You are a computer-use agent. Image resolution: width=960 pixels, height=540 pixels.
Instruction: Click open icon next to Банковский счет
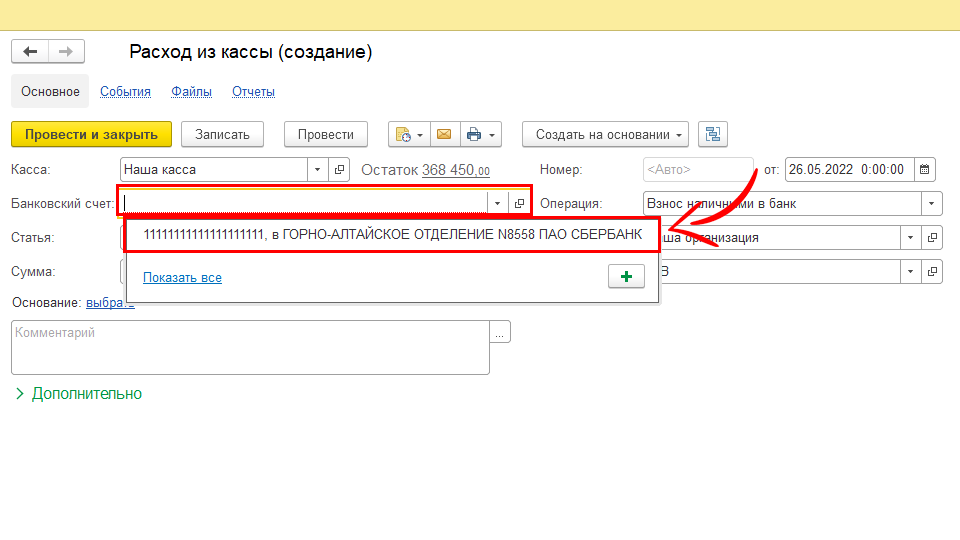click(519, 203)
